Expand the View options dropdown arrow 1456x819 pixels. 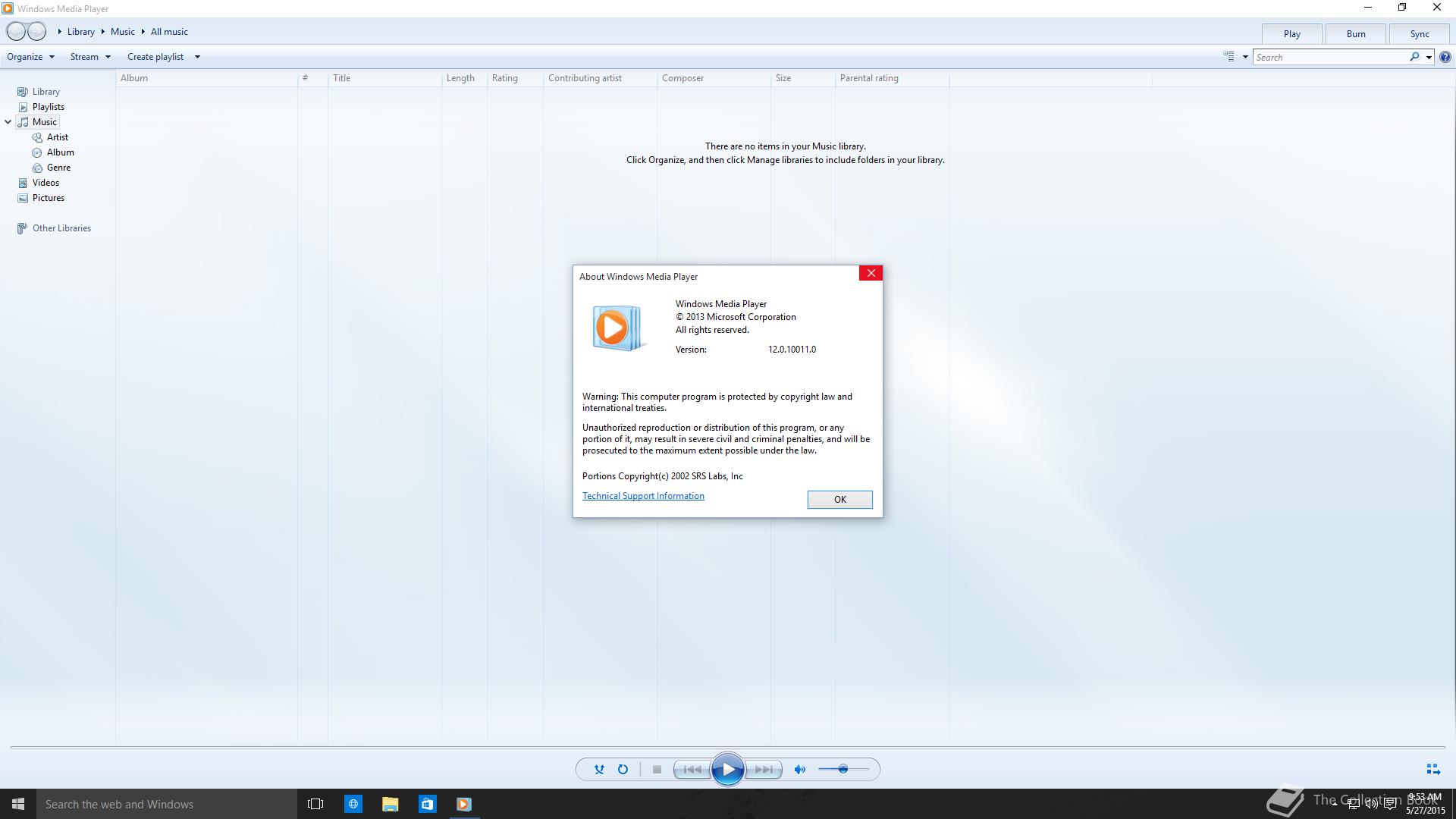click(1245, 57)
